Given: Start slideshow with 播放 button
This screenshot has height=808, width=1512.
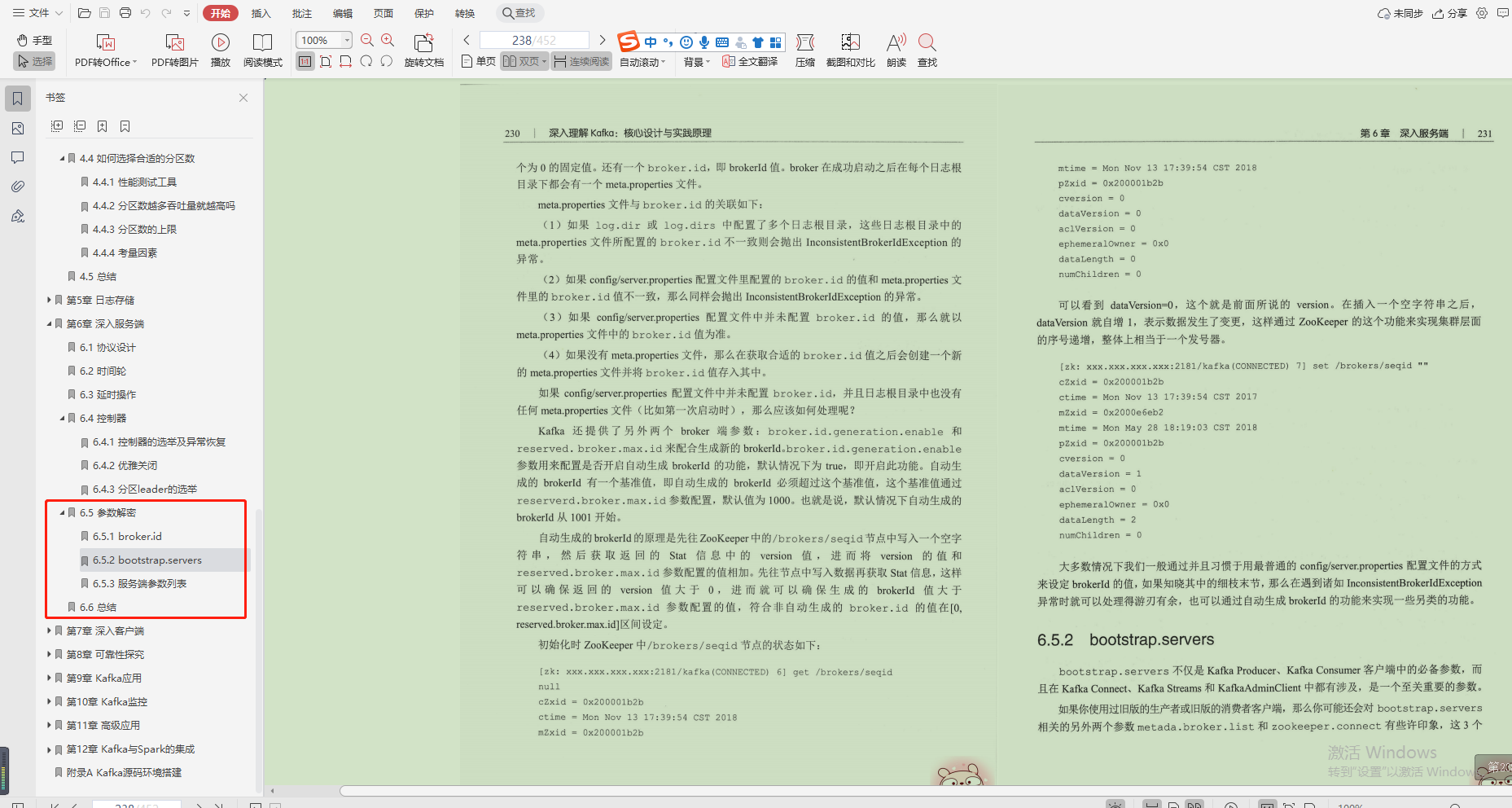Looking at the screenshot, I should tap(221, 50).
